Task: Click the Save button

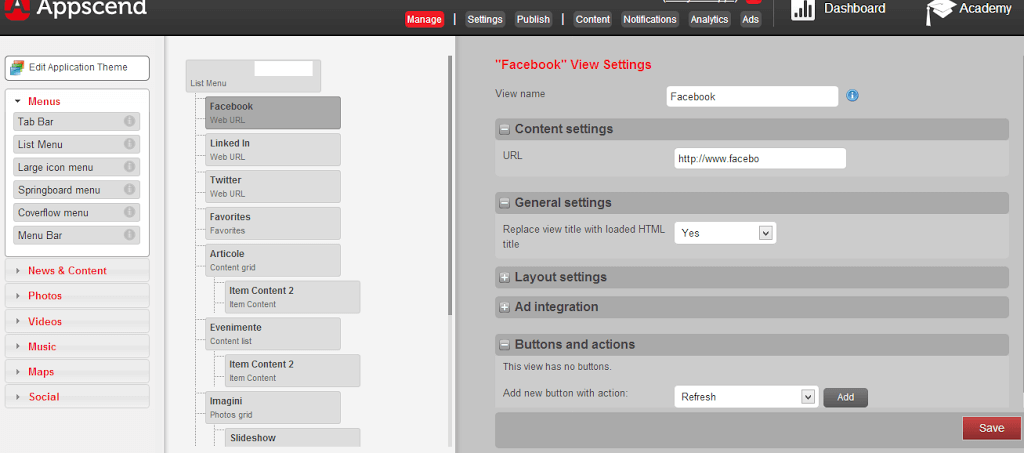Action: click(991, 428)
